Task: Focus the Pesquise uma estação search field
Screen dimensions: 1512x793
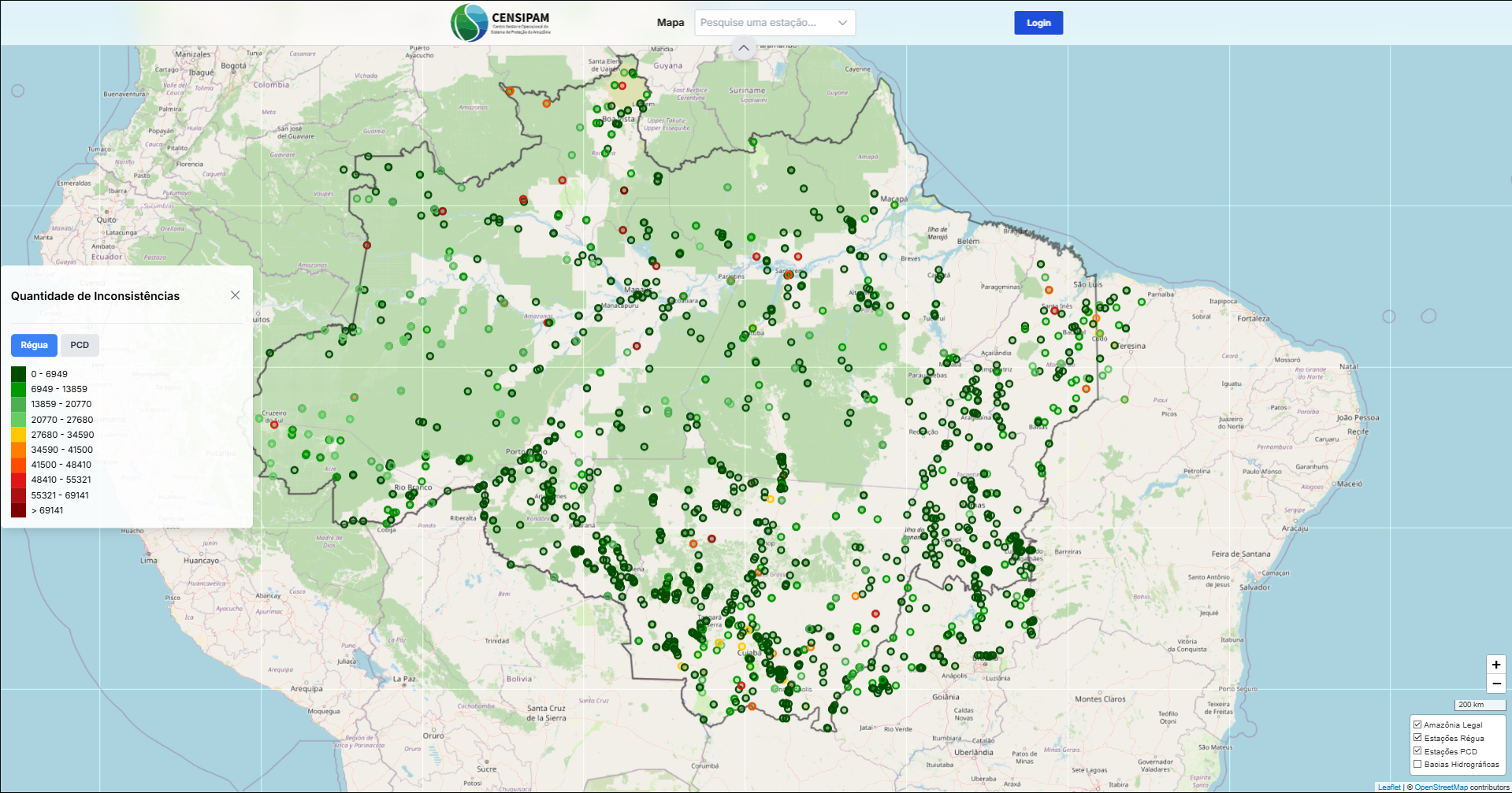Action: 760,23
